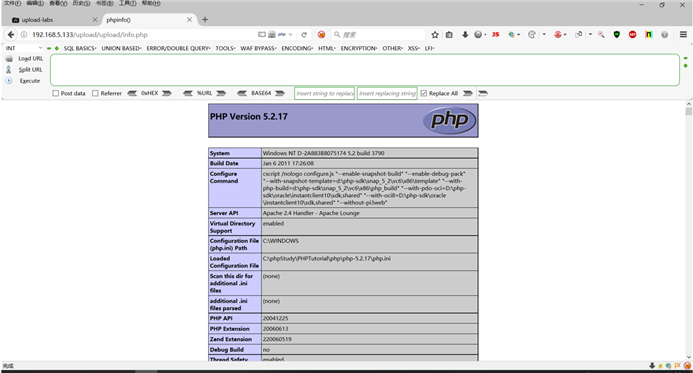This screenshot has width=693, height=373.
Task: Open the Firefox hamburger menu
Action: (683, 34)
